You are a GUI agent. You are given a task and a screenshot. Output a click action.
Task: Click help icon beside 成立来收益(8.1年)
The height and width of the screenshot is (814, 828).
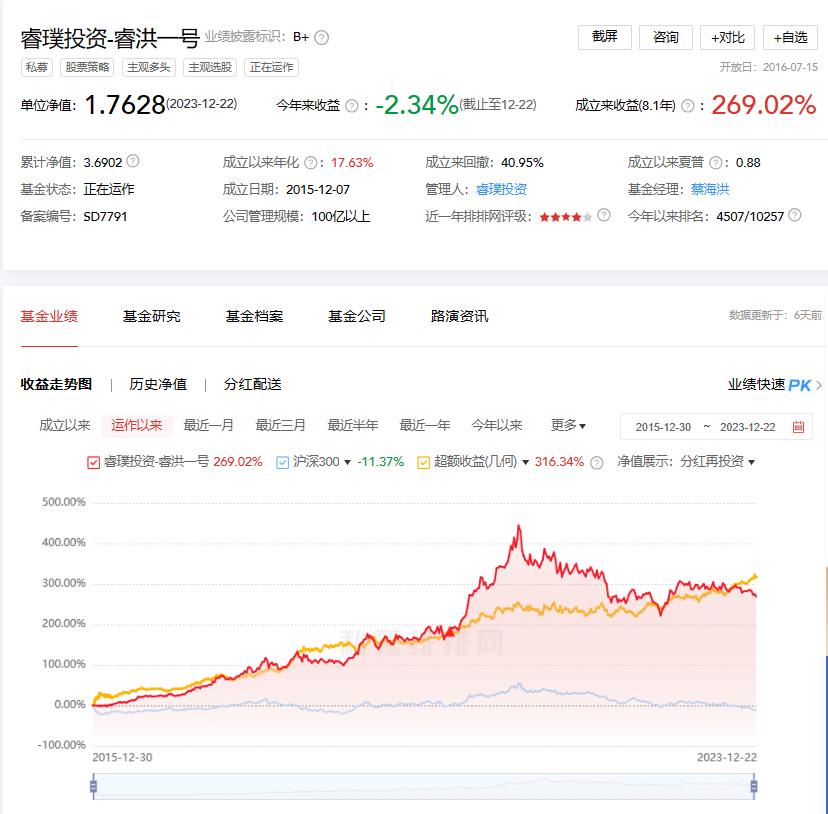tap(687, 106)
